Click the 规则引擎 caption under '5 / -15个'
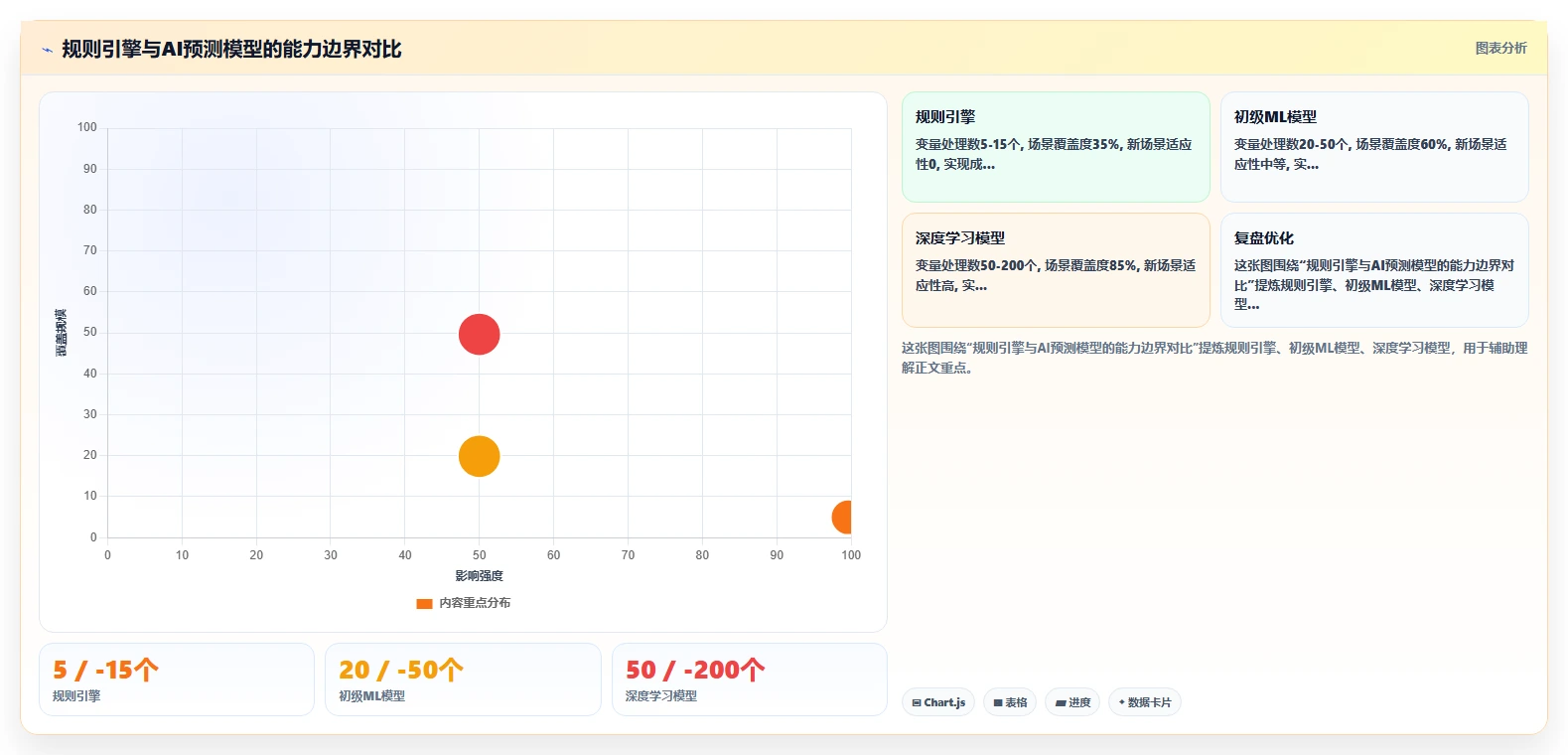The width and height of the screenshot is (1568, 755). [x=76, y=696]
